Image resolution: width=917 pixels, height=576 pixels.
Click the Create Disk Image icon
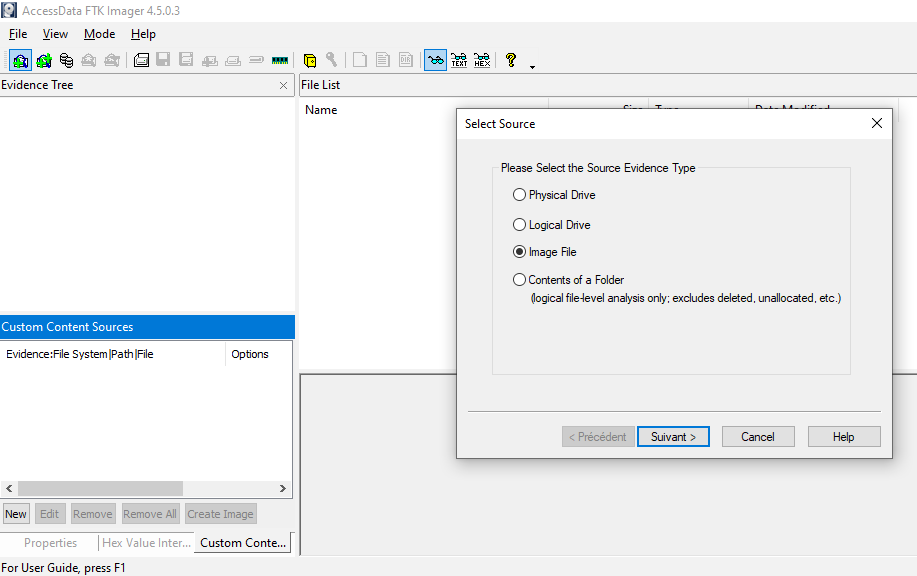pos(142,60)
